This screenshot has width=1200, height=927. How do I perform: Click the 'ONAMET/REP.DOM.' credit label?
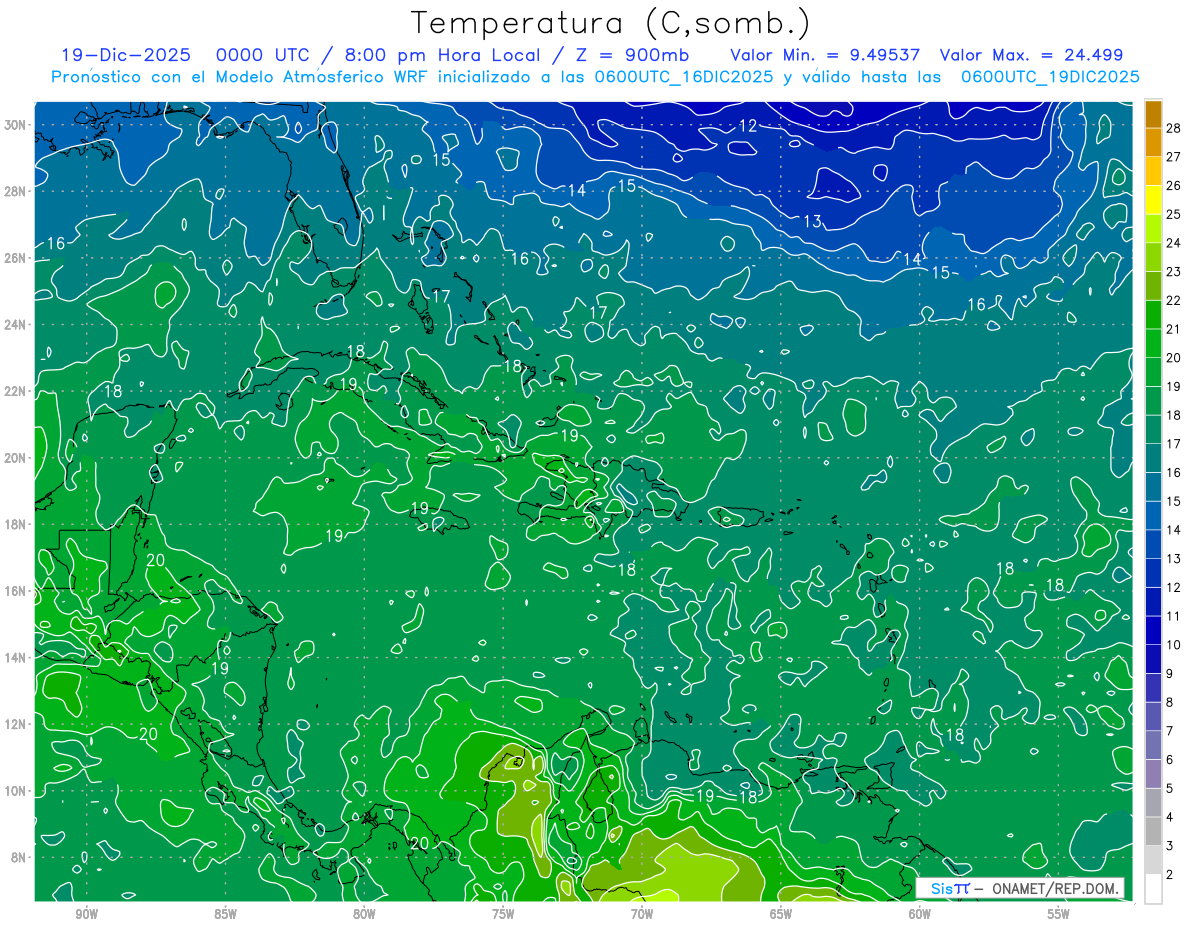point(1056,888)
